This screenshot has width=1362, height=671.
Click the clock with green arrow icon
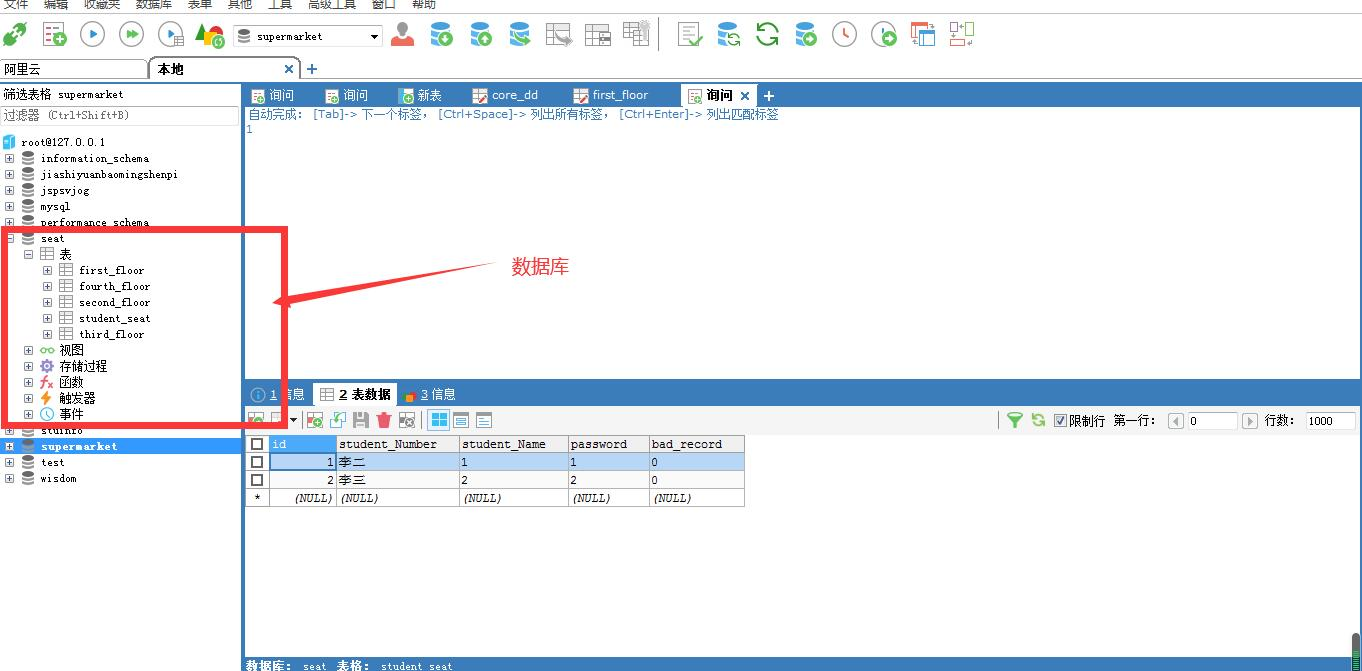[884, 35]
